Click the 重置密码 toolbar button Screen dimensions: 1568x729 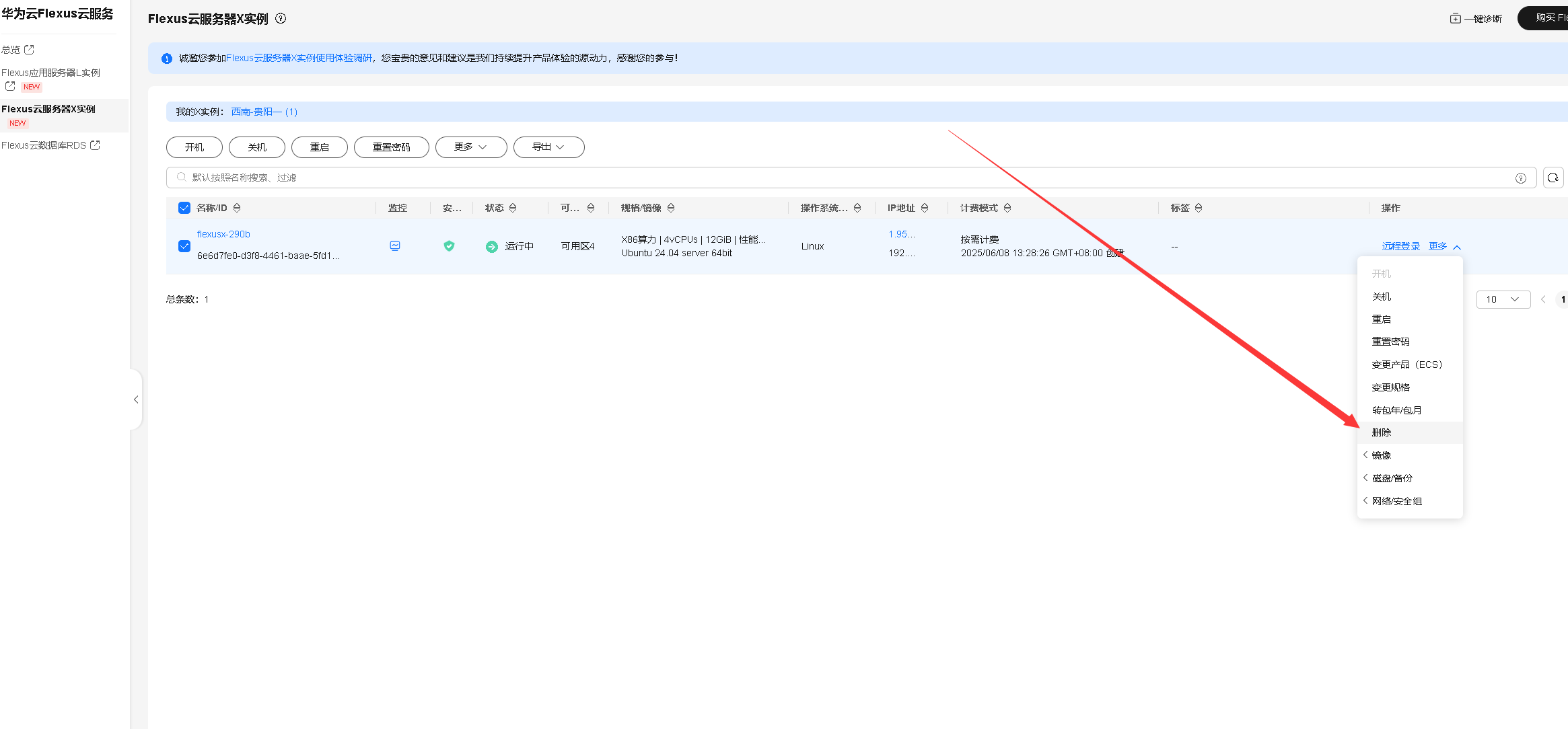click(391, 147)
